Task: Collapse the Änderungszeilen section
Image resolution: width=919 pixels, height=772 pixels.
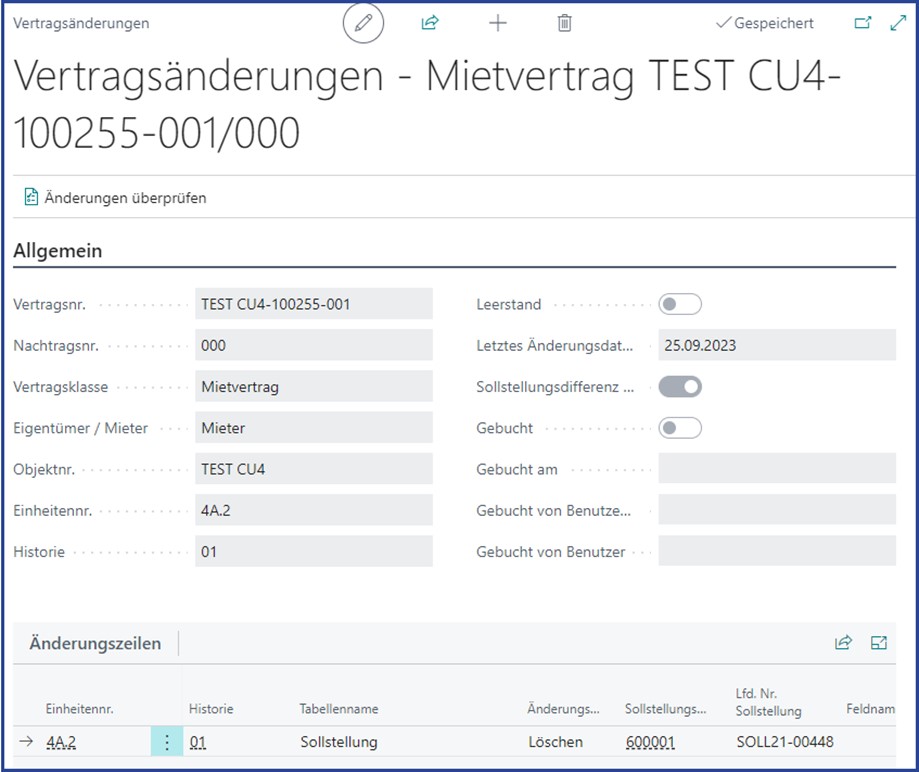Action: pos(95,643)
